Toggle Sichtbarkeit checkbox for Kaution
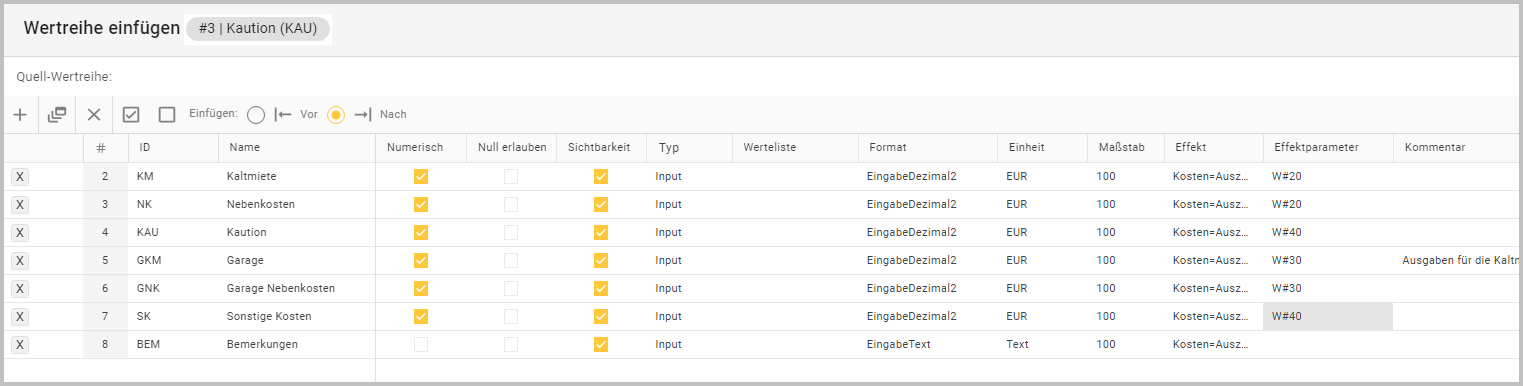Image resolution: width=1523 pixels, height=386 pixels. [x=601, y=232]
